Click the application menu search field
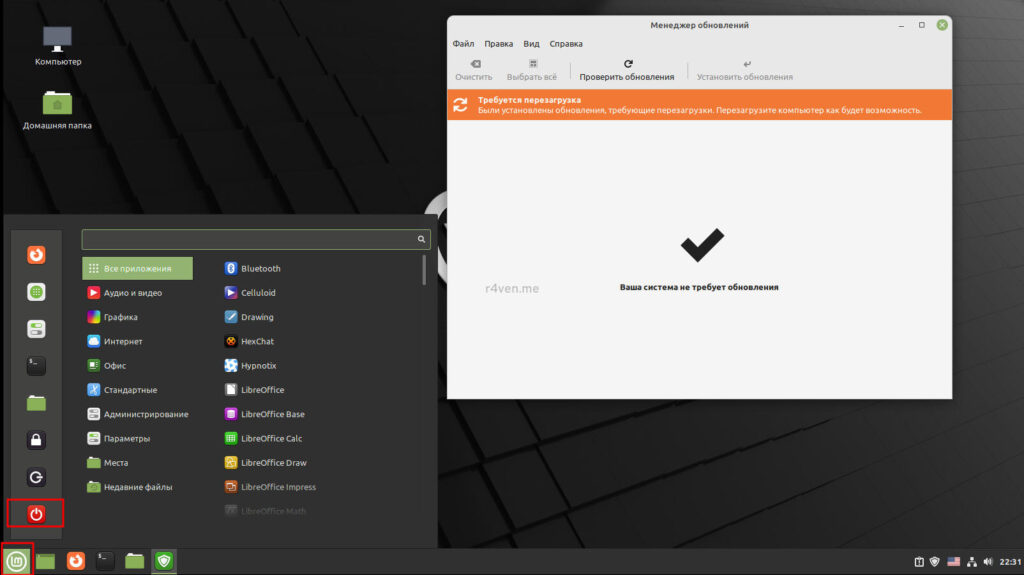The height and width of the screenshot is (575, 1024). point(250,240)
